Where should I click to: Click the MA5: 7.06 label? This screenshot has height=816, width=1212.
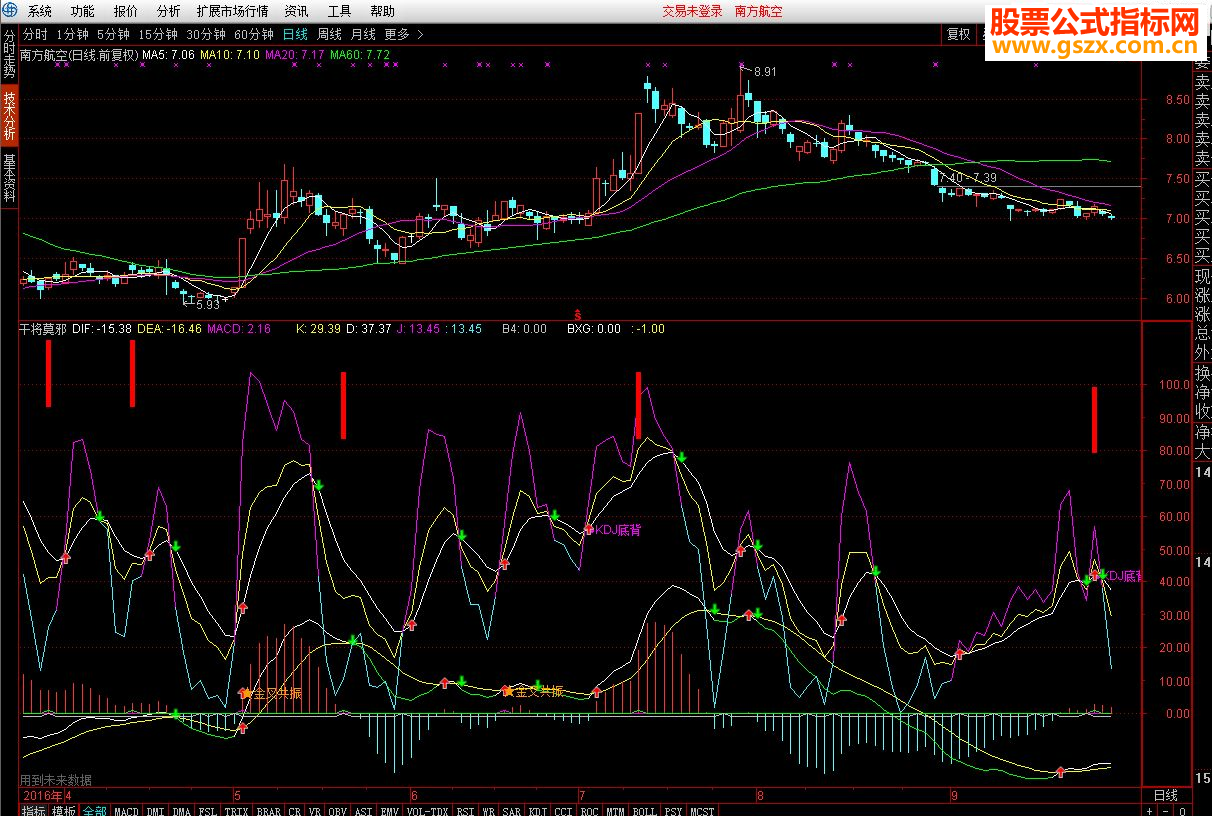168,53
